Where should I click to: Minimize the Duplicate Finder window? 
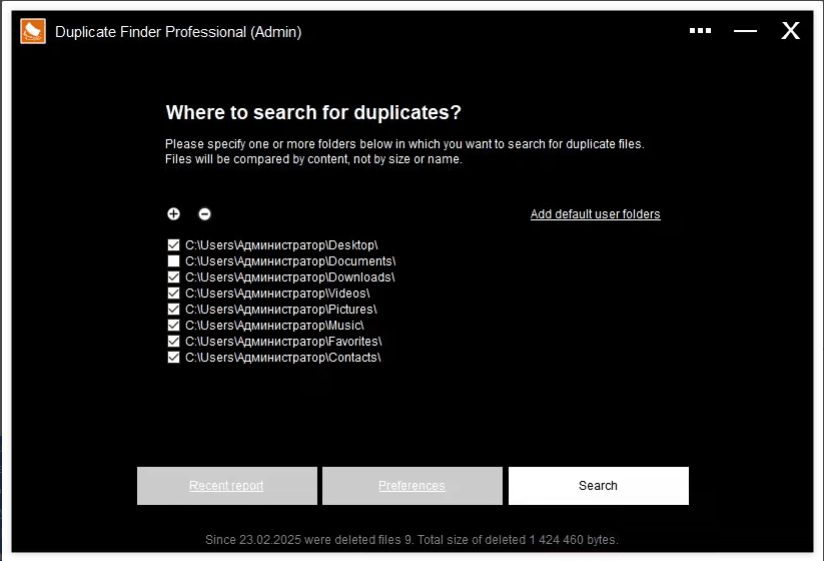pos(745,31)
